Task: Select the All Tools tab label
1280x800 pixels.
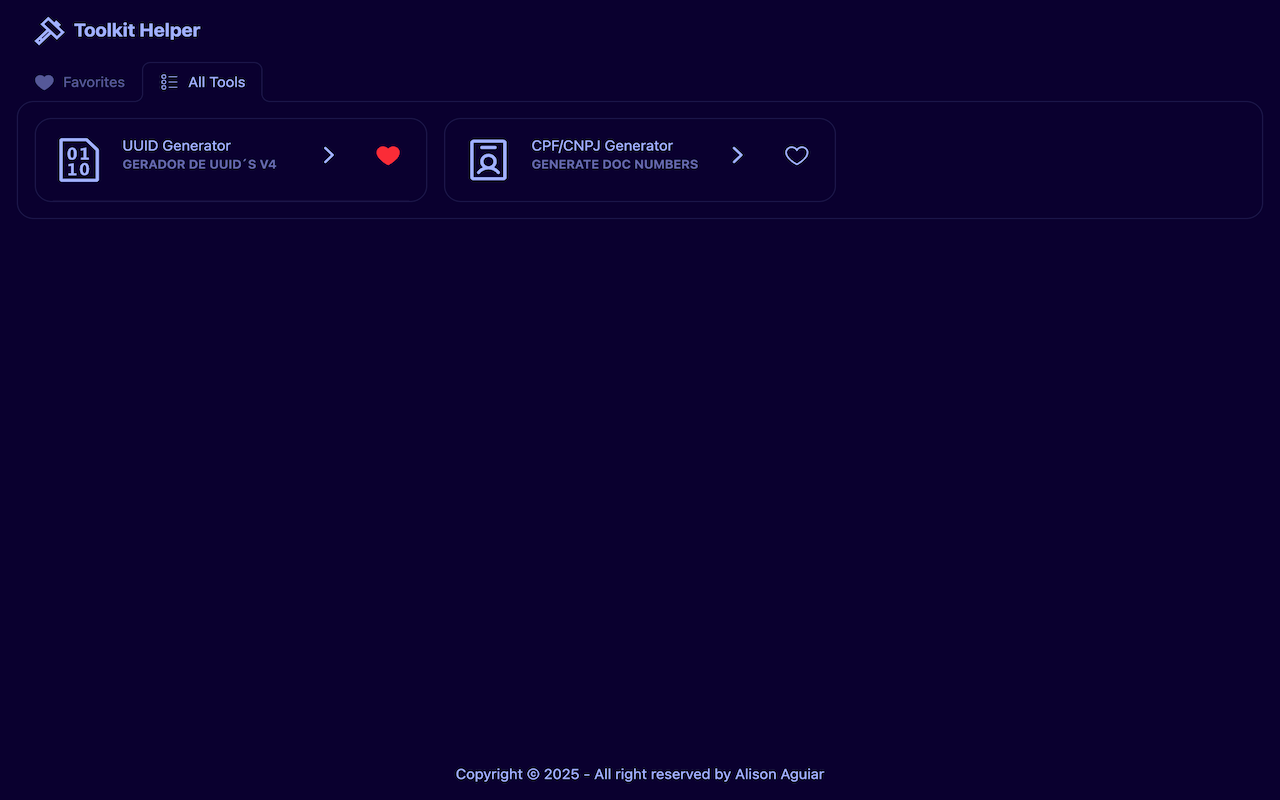Action: 216,82
